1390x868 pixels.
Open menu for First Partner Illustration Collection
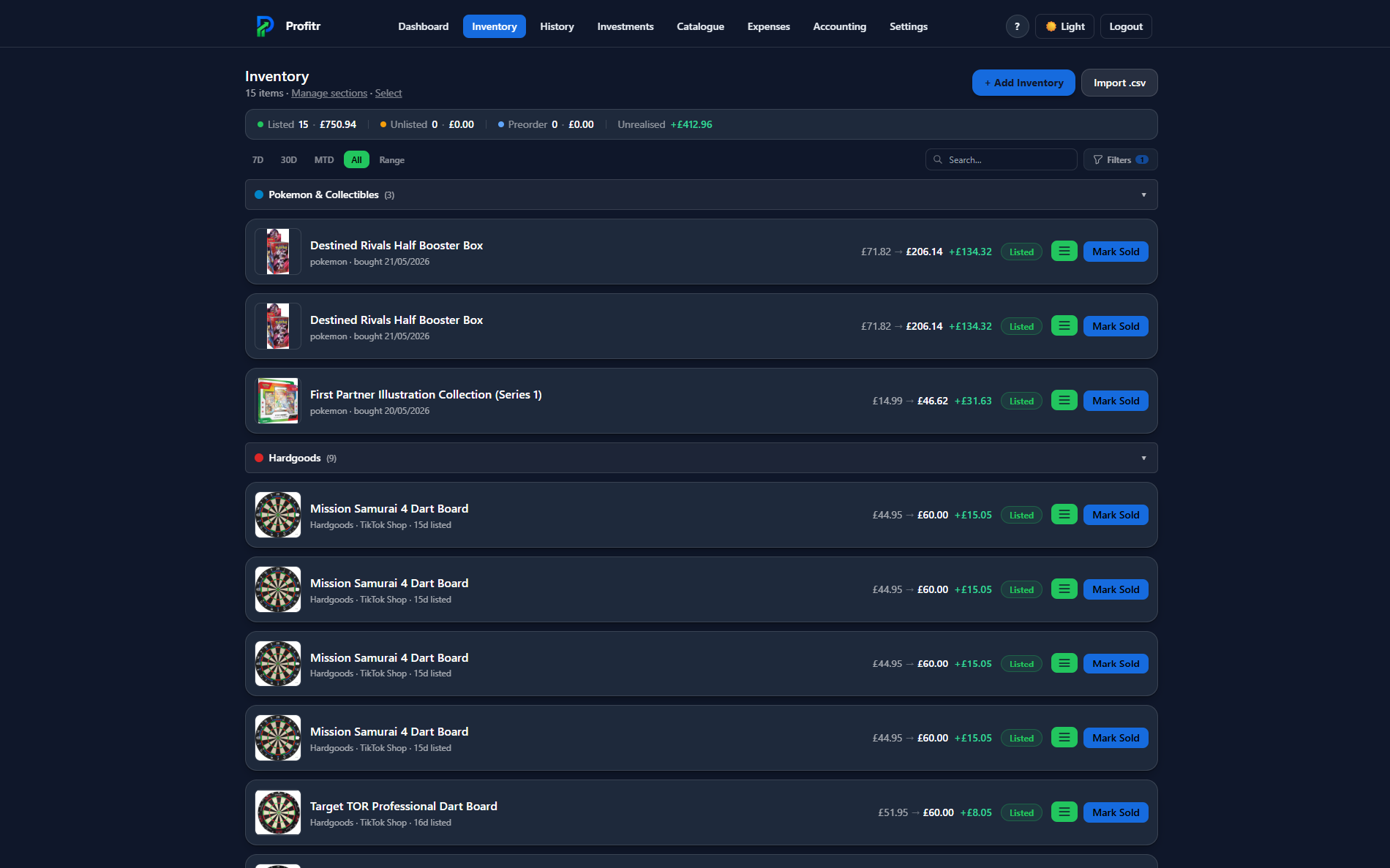click(x=1064, y=401)
